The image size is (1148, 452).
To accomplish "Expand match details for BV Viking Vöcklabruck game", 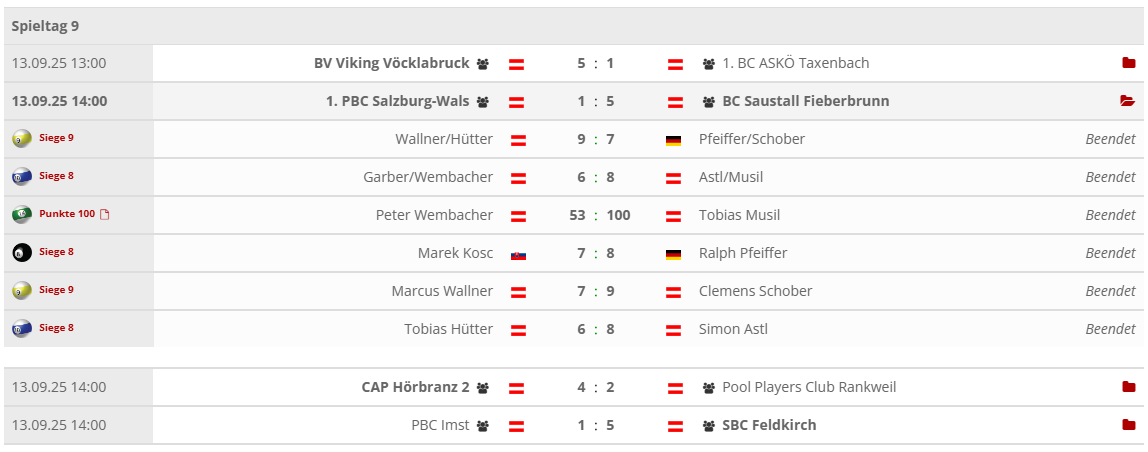I will coord(1128,63).
